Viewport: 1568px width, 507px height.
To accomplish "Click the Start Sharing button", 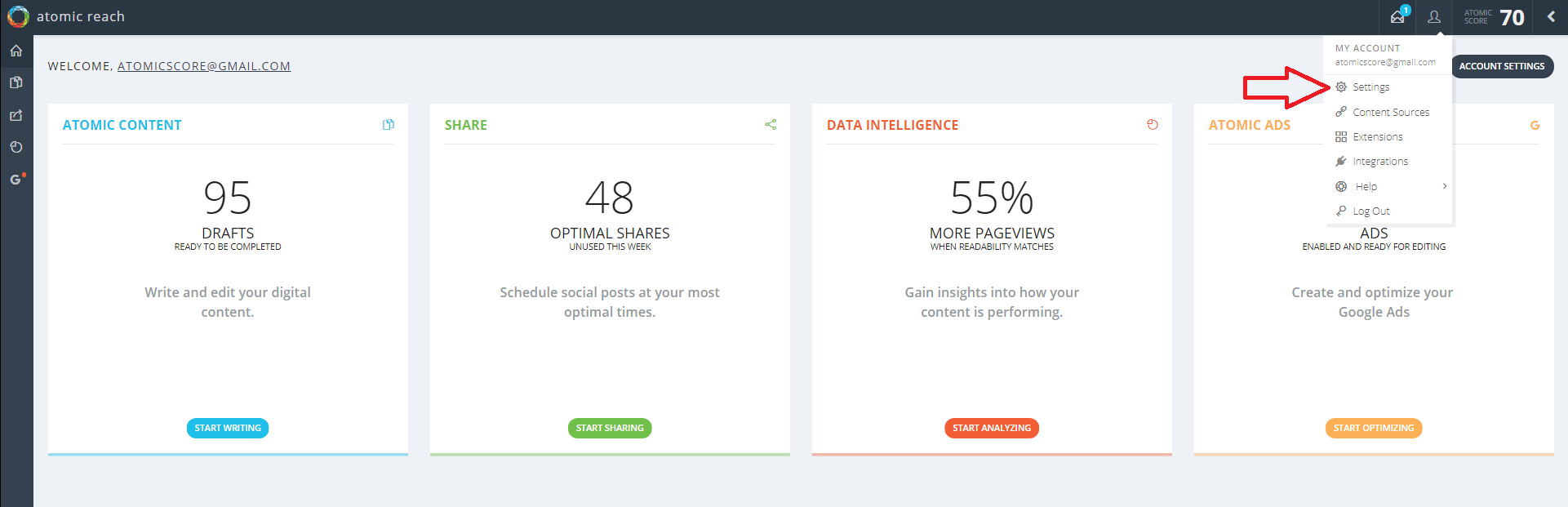I will 610,428.
